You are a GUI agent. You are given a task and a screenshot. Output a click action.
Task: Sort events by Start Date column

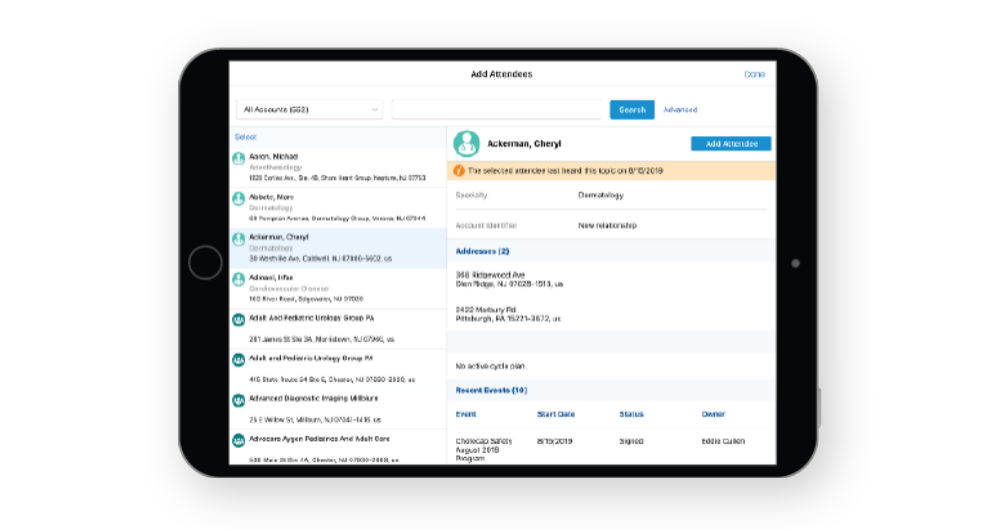click(554, 413)
